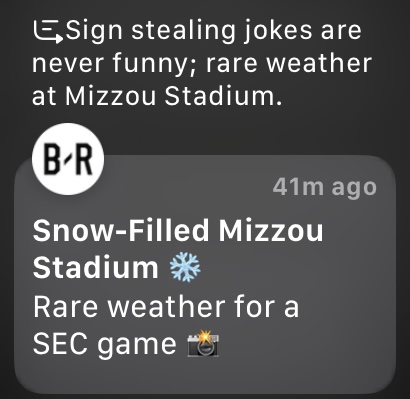Viewport: 410px width, 399px height.
Task: Tap the notification summary icon
Action: tap(48, 32)
